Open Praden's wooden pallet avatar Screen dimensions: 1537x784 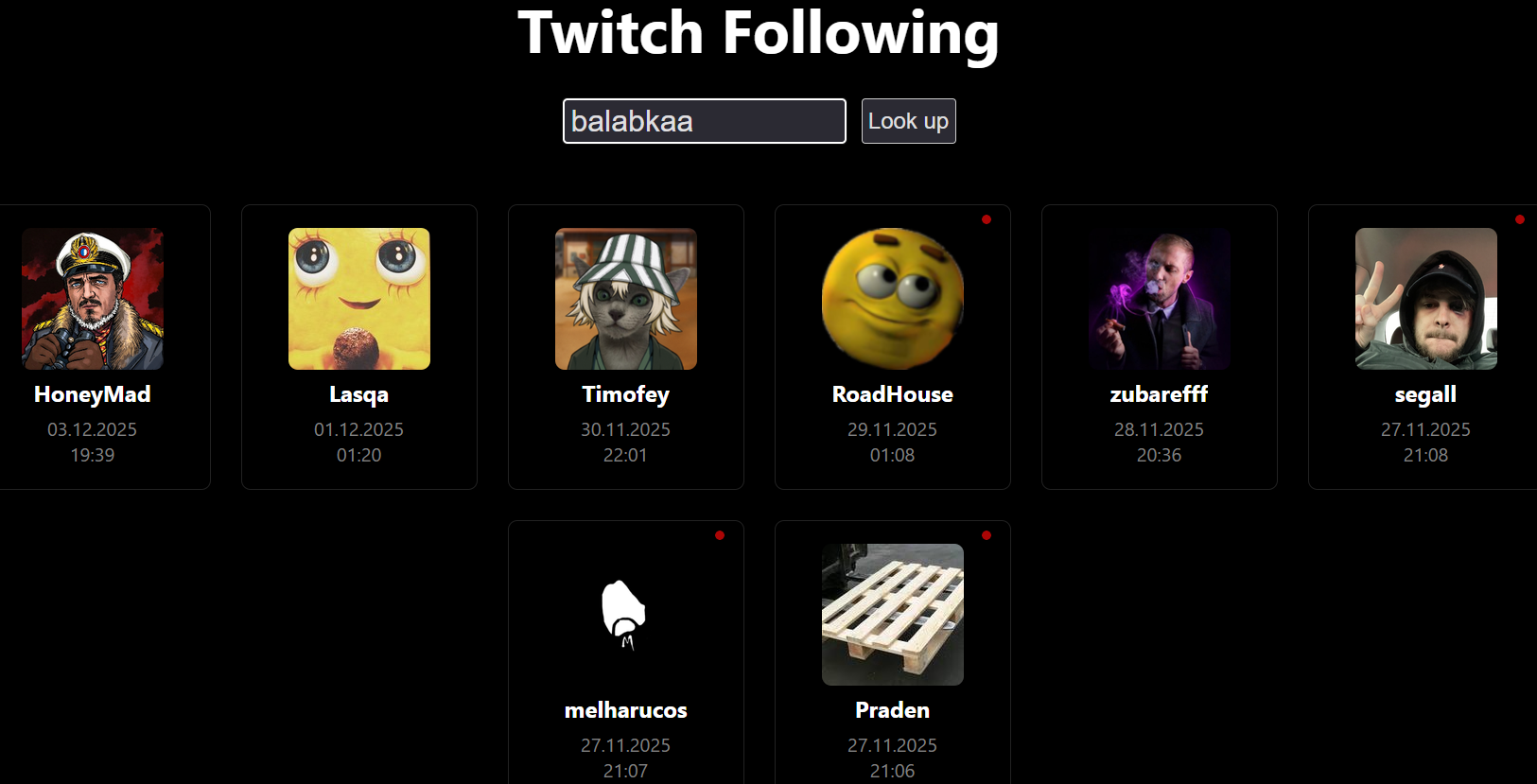(893, 615)
